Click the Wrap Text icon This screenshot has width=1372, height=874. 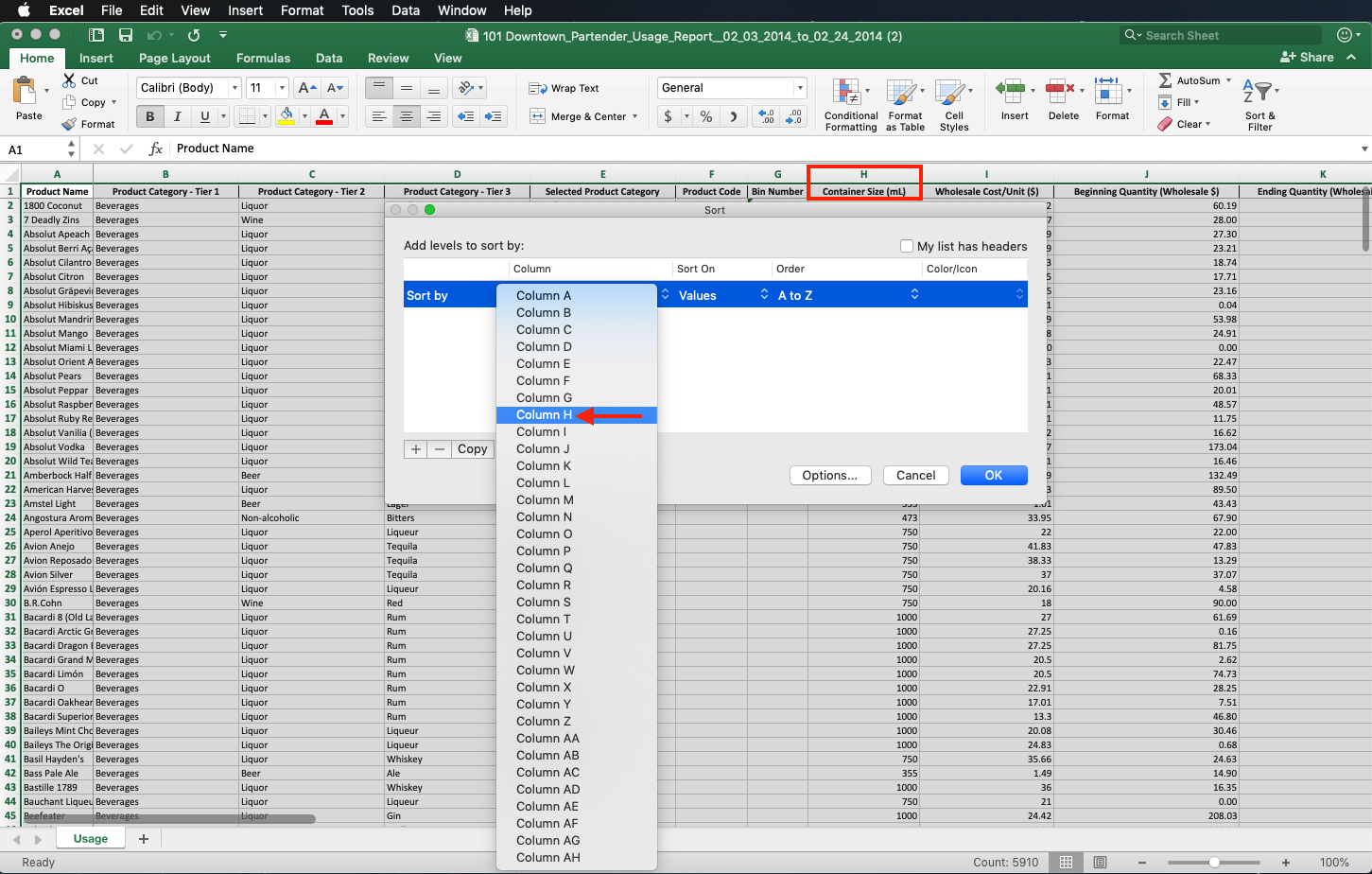538,88
